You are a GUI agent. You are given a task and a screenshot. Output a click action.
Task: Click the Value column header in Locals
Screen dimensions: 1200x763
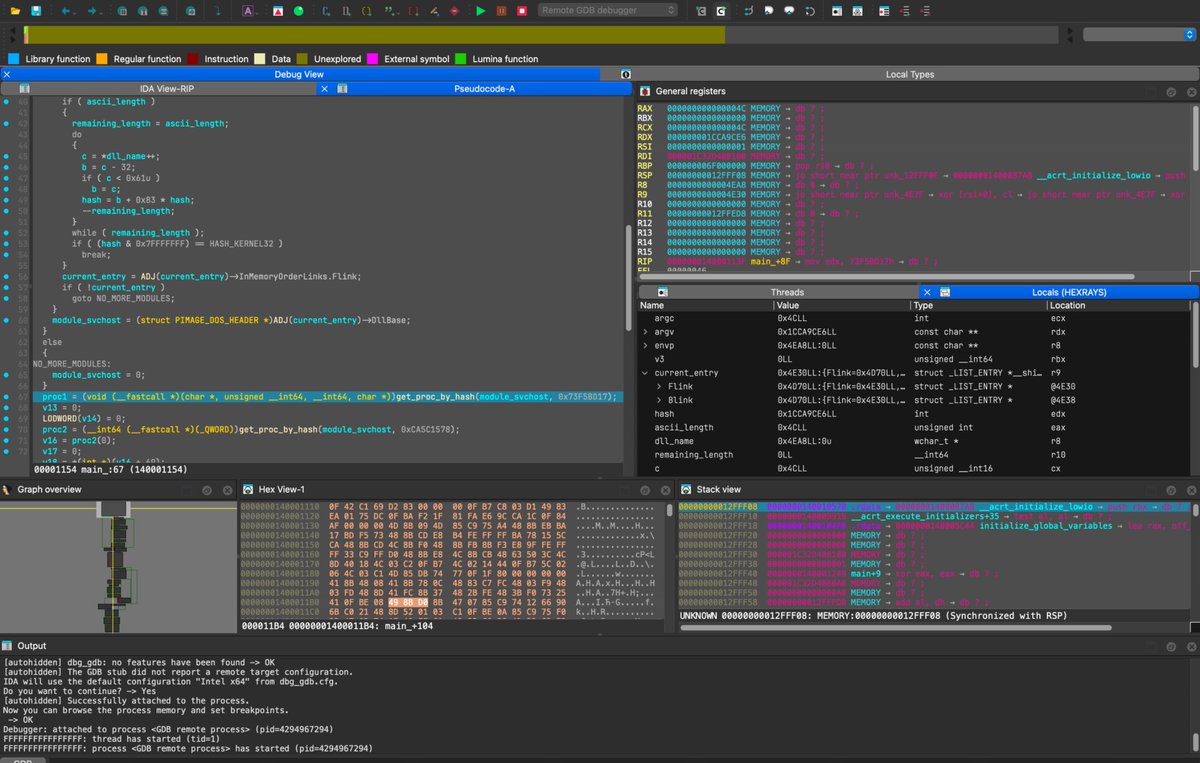point(841,305)
